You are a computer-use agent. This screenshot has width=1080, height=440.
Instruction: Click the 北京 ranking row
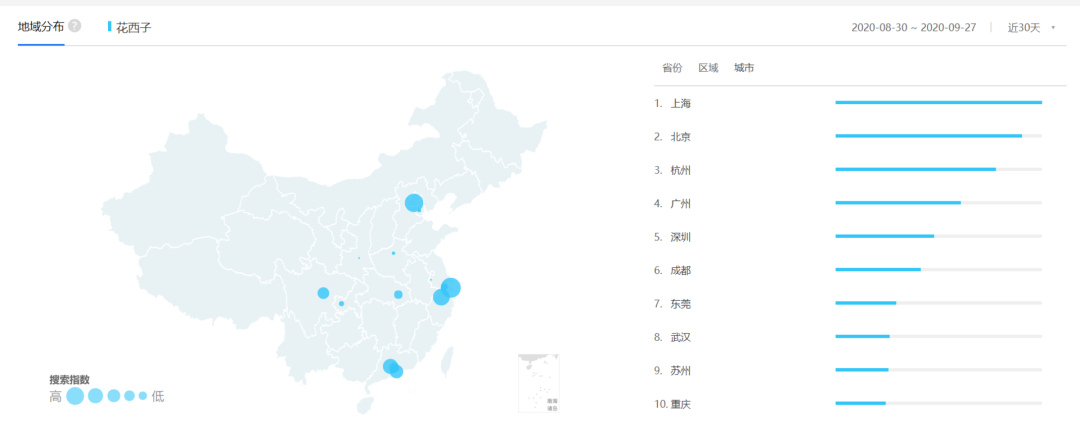(x=849, y=136)
